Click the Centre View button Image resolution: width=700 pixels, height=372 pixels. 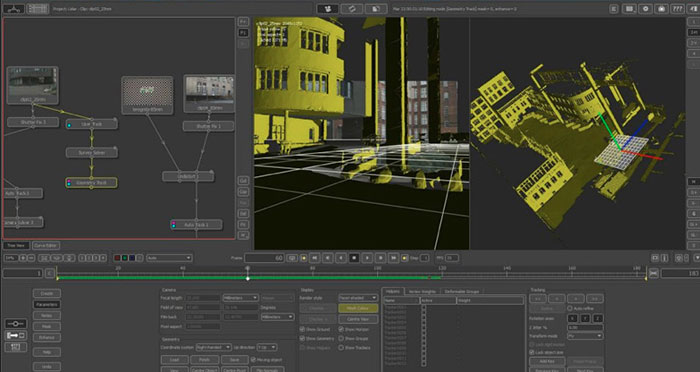(x=358, y=319)
